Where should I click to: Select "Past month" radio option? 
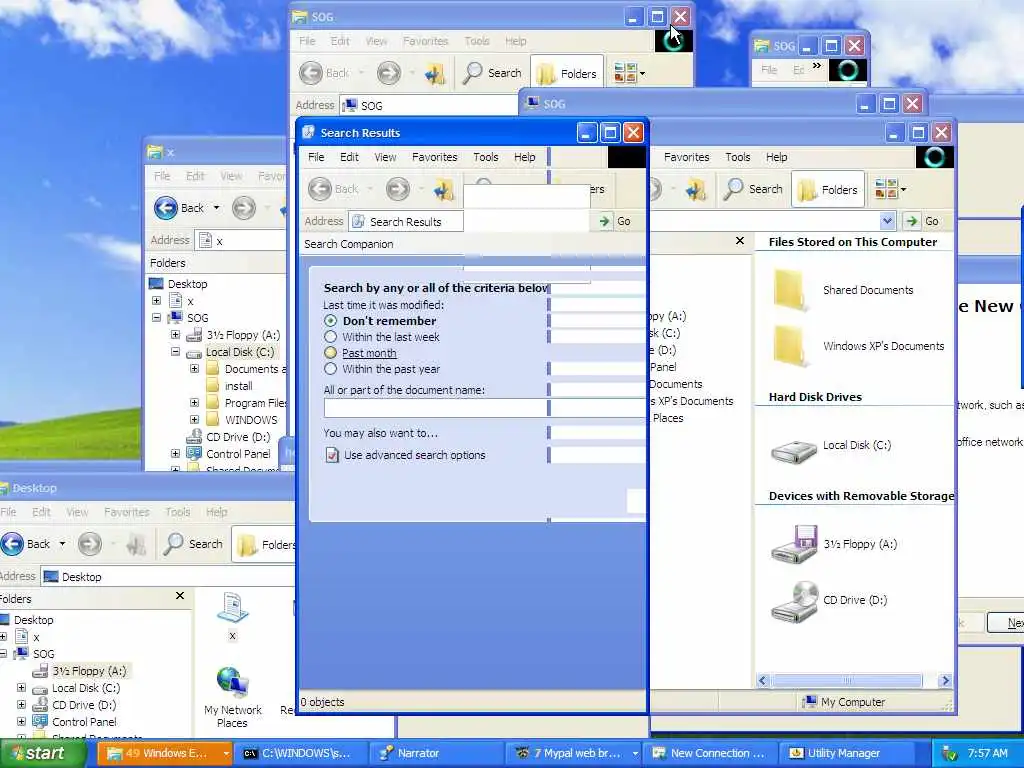330,353
